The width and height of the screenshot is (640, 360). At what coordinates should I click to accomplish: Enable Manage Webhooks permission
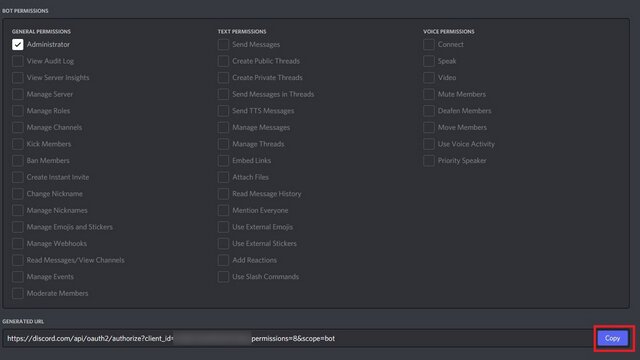[18, 244]
